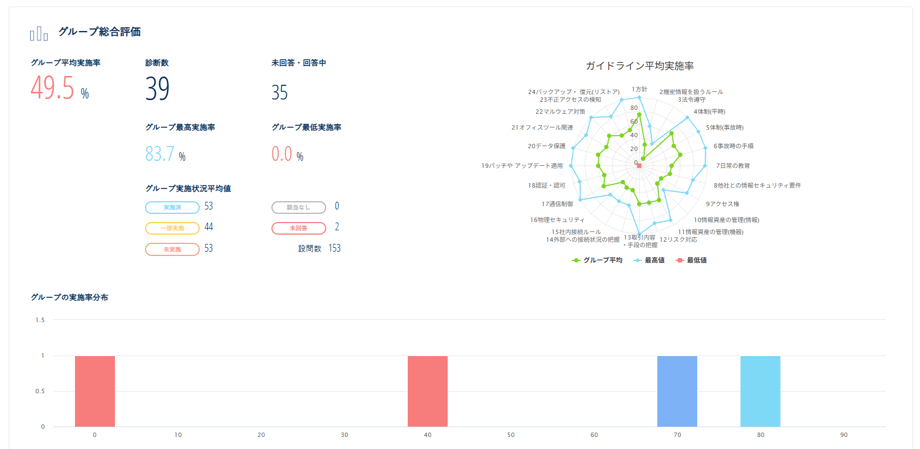Click the 7日常の教育 radar axis label

pyautogui.click(x=732, y=165)
